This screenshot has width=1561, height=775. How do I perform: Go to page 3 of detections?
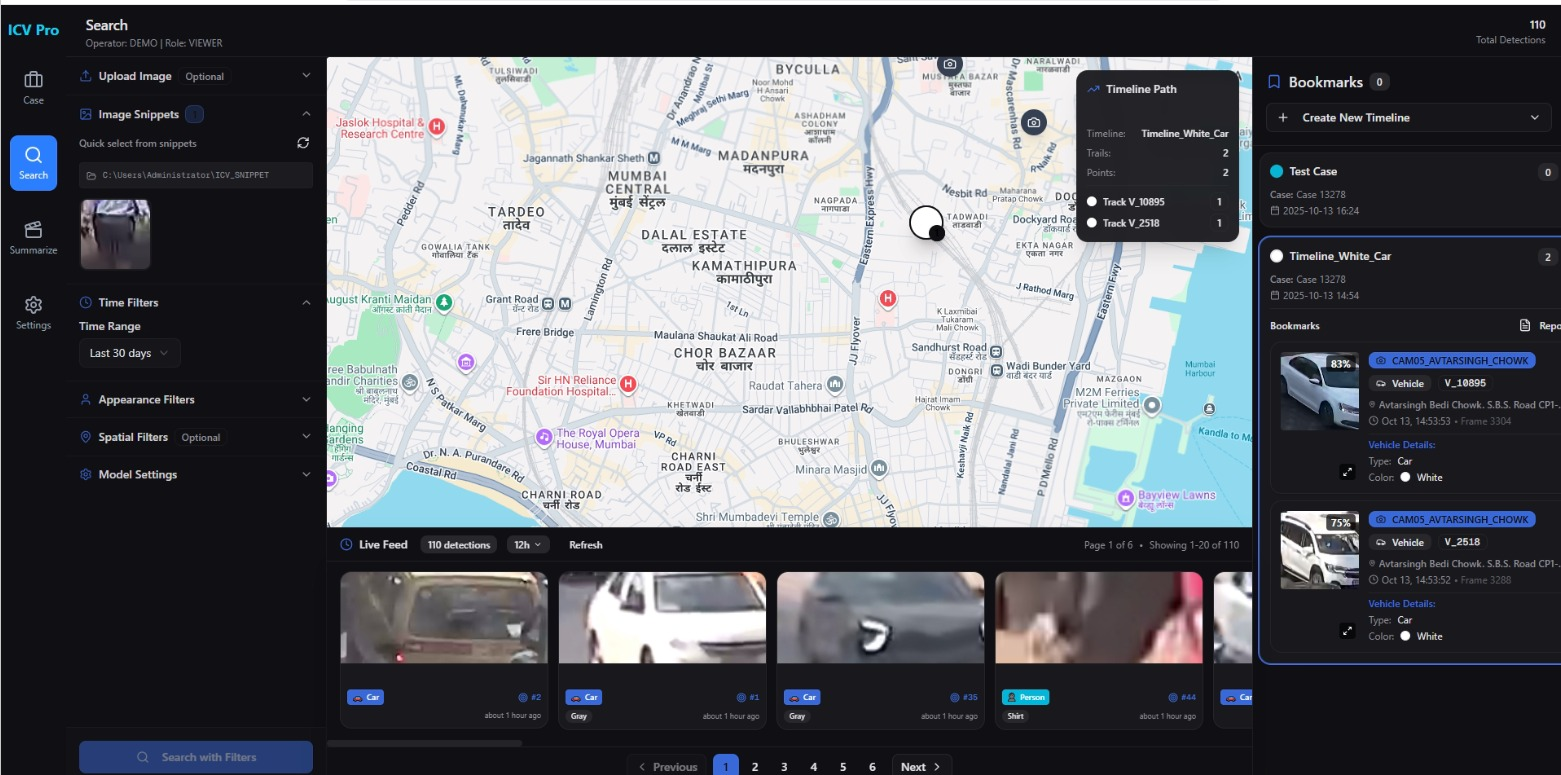(x=784, y=766)
